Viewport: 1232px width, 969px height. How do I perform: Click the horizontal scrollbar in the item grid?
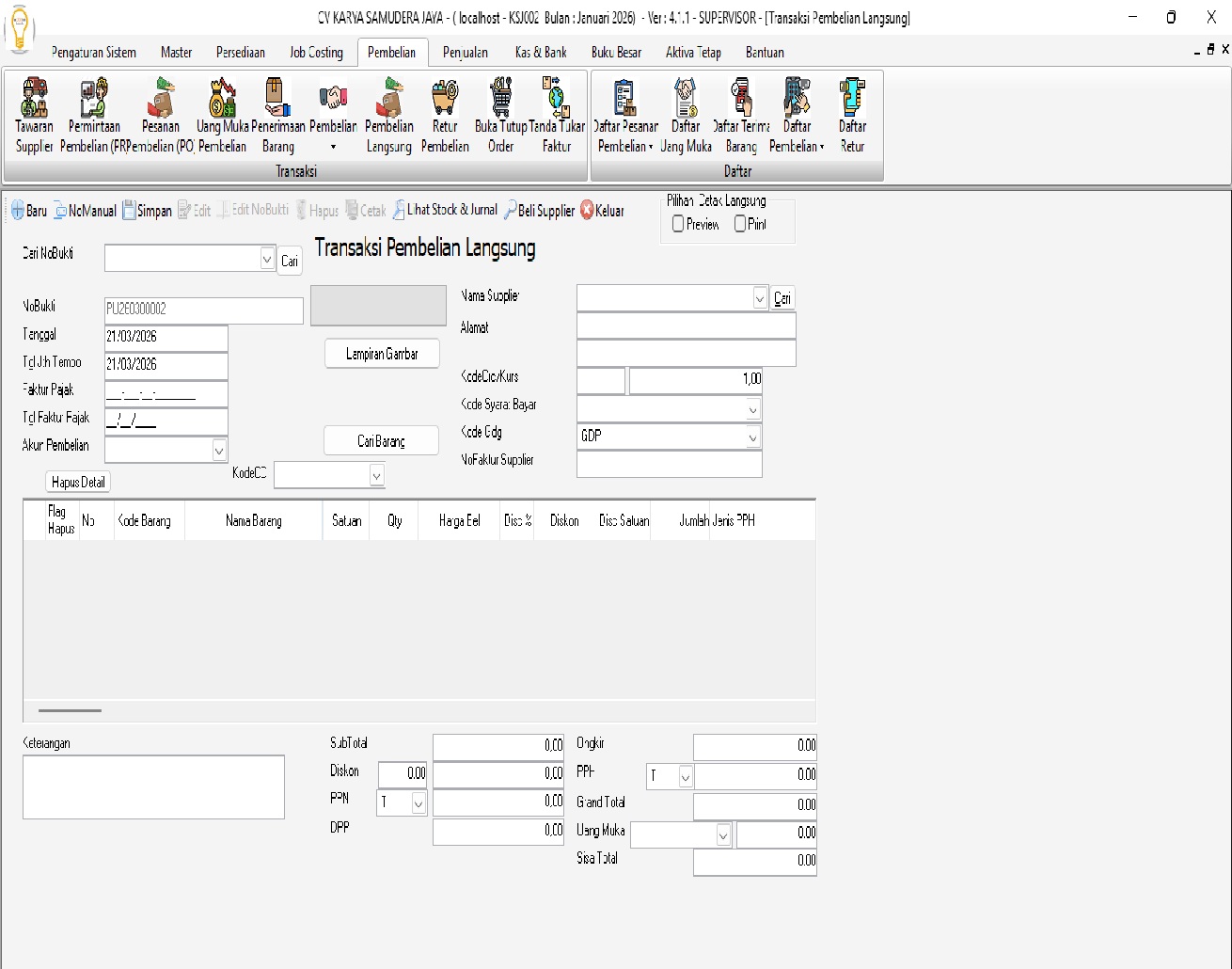[x=70, y=710]
